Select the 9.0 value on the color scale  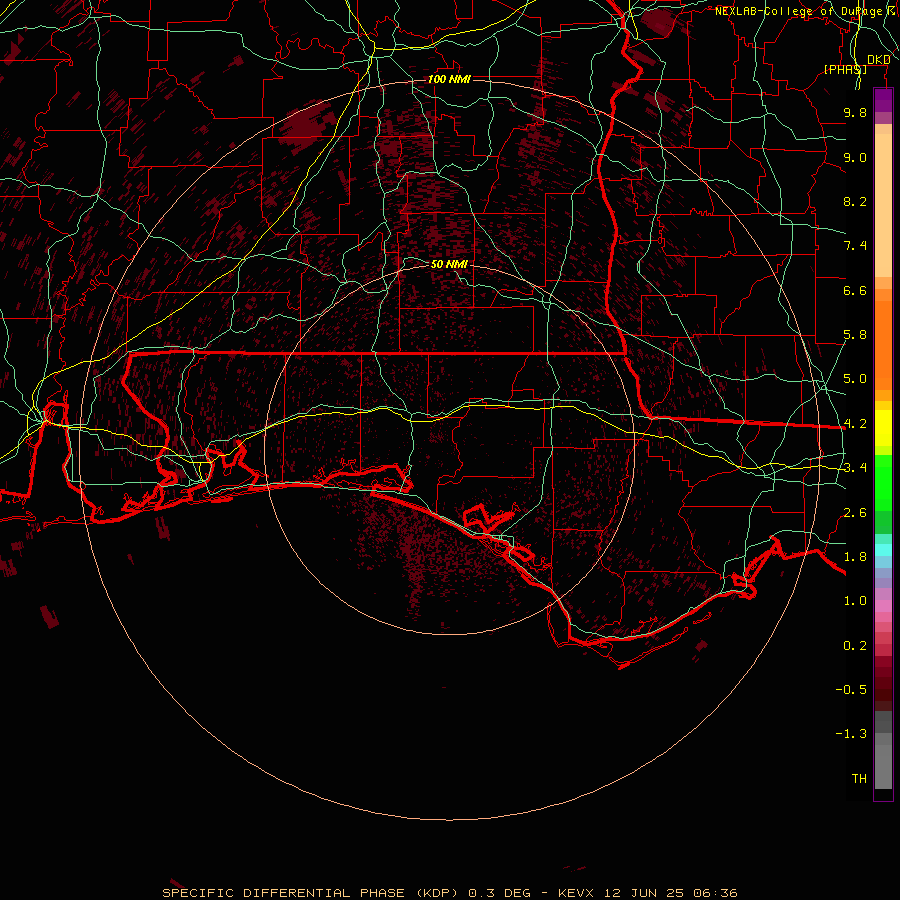click(x=855, y=157)
